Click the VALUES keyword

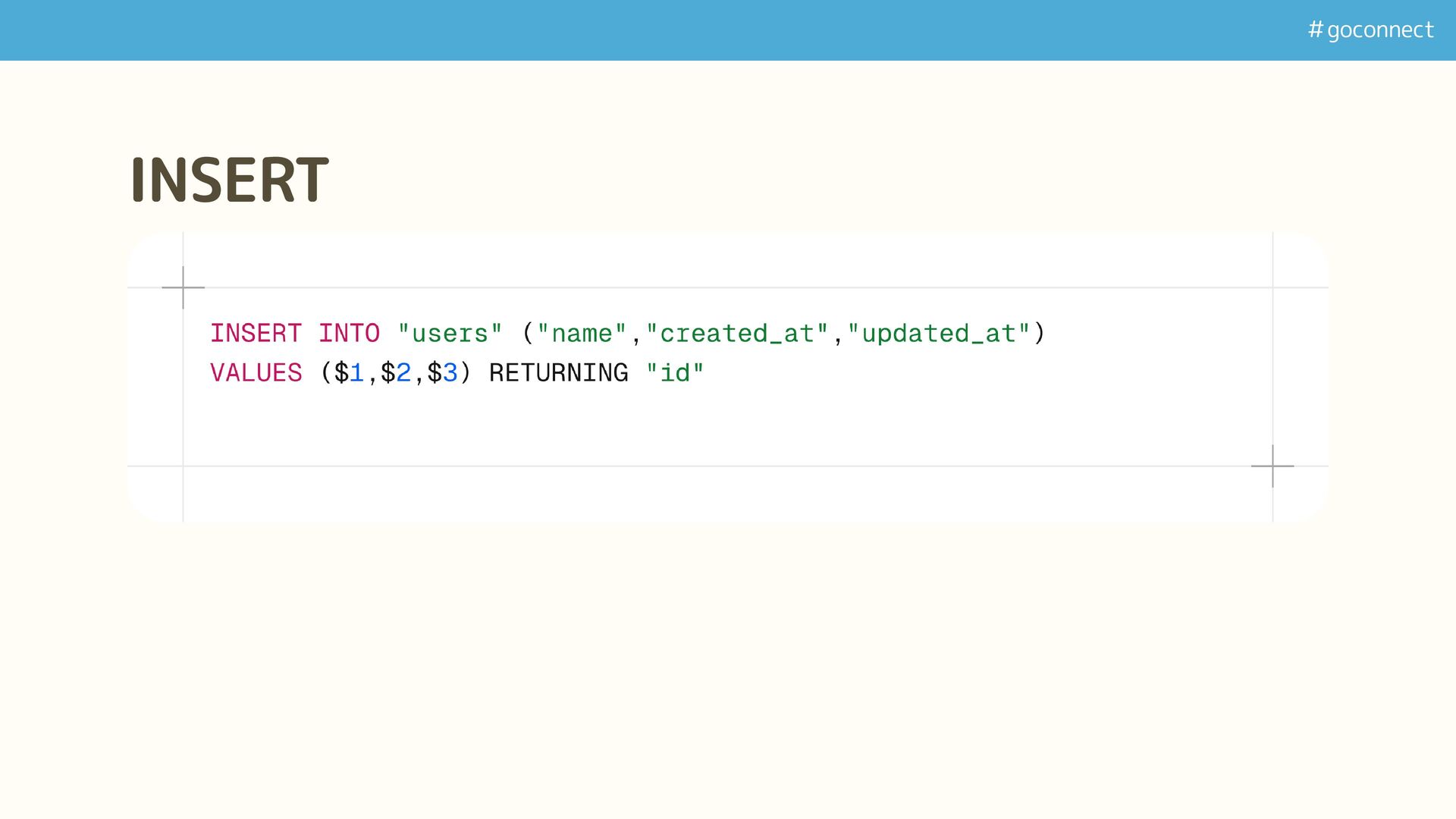click(x=256, y=373)
